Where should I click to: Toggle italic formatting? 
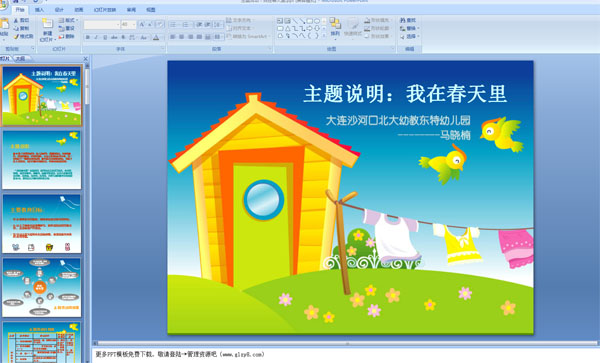[x=96, y=37]
